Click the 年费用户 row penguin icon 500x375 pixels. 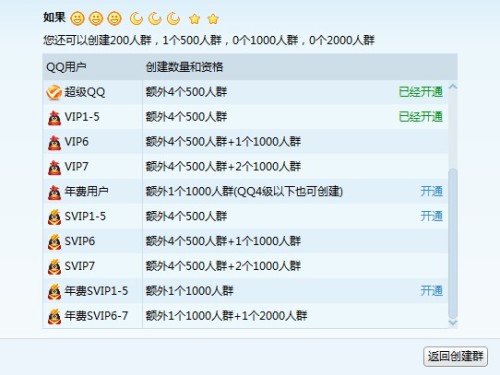pos(54,192)
